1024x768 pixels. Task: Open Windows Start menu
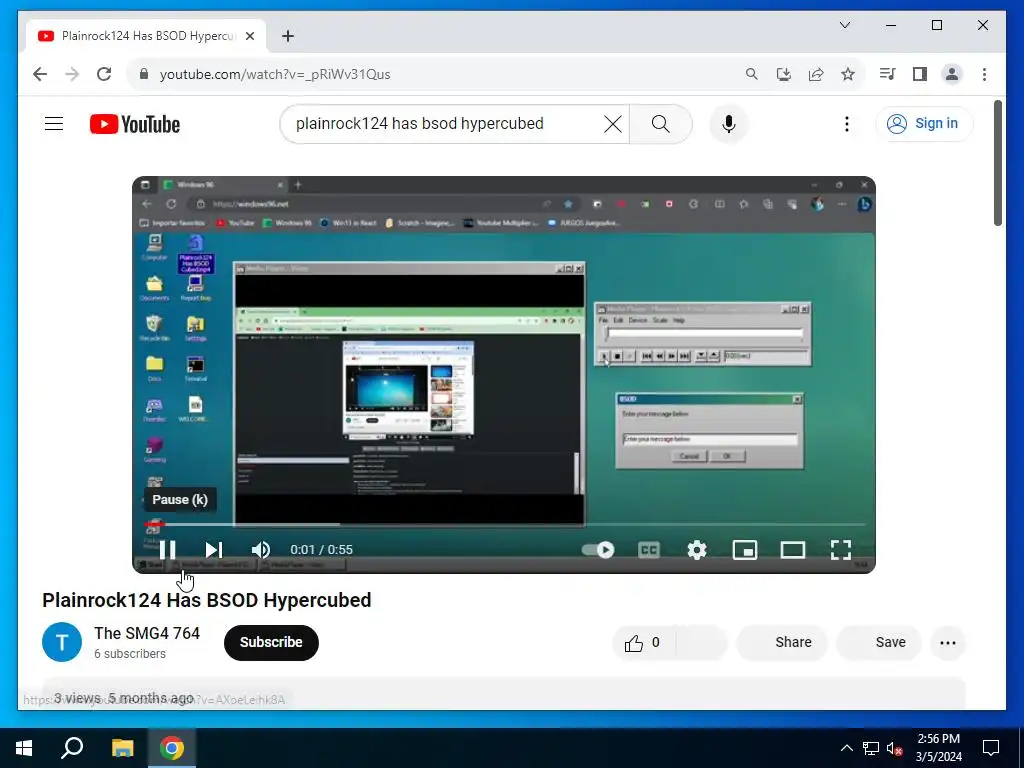click(24, 748)
